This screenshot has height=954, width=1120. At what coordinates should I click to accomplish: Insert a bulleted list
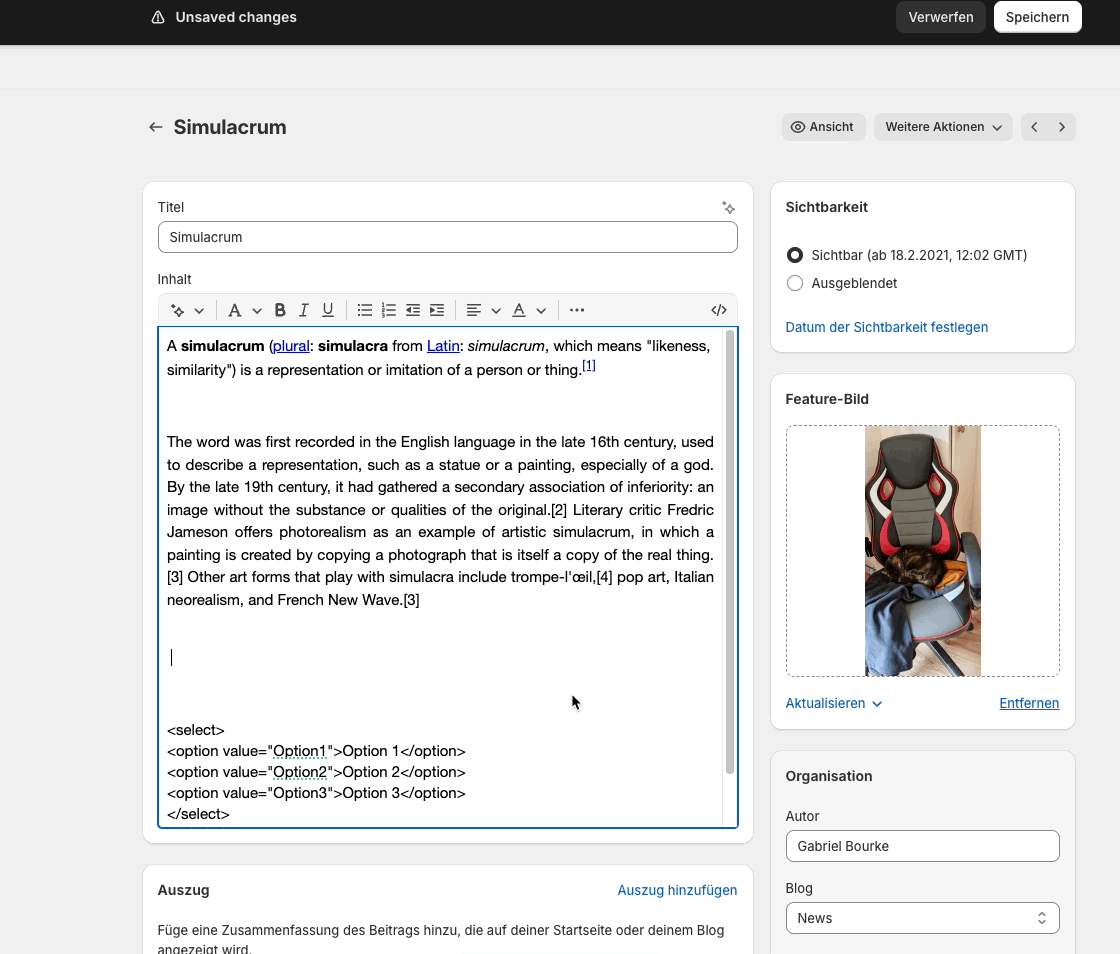[365, 310]
